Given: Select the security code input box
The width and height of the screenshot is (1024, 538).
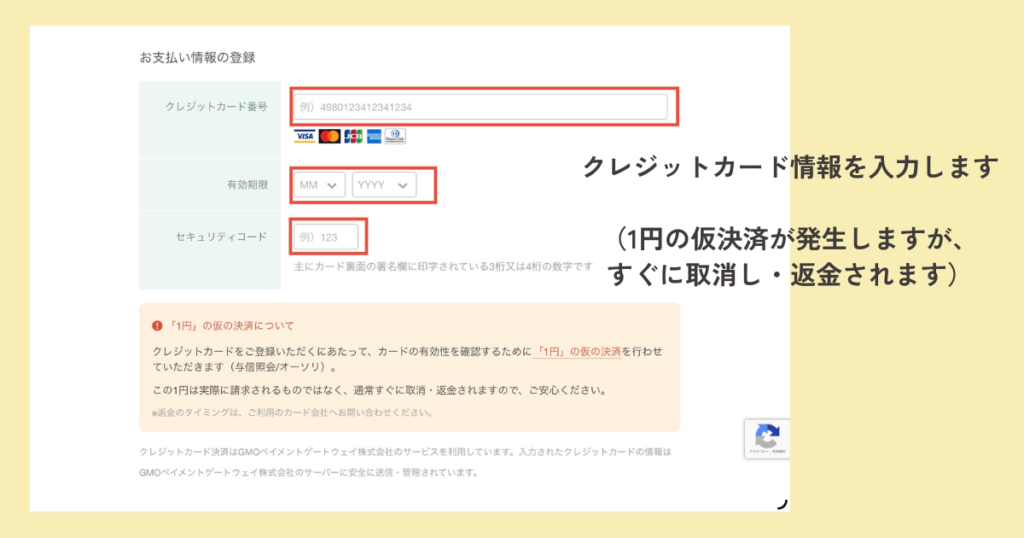Looking at the screenshot, I should [326, 237].
